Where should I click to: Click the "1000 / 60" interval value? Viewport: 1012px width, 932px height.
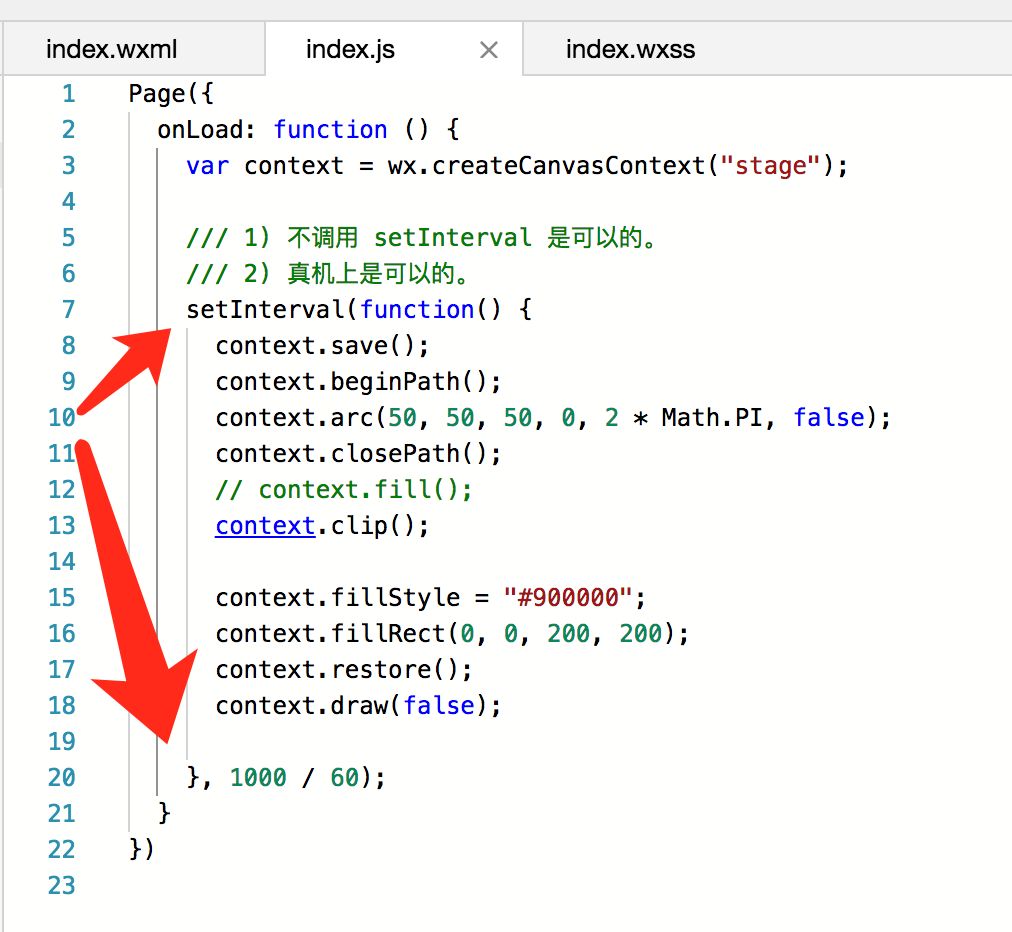(x=295, y=777)
